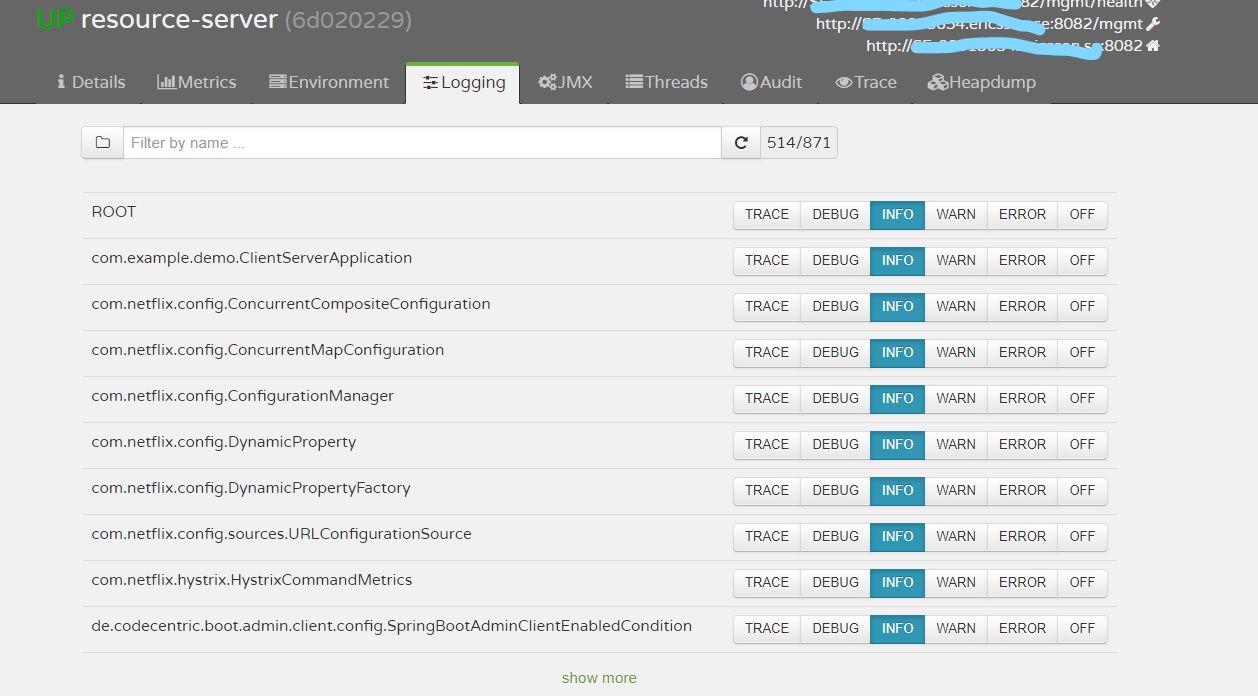Image resolution: width=1258 pixels, height=696 pixels.
Task: Turn ROOT logger OFF
Action: (1082, 215)
